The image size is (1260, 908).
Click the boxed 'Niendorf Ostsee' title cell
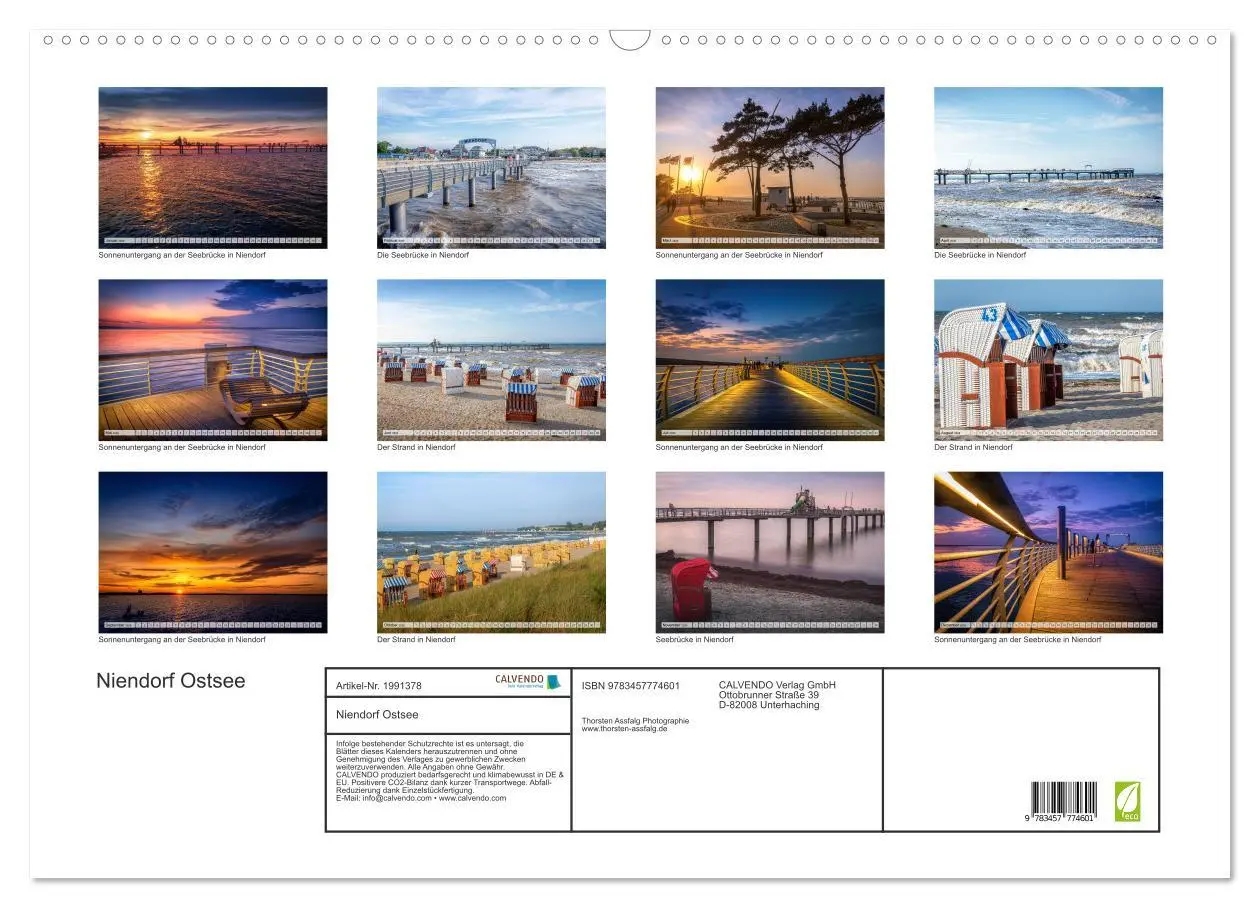(x=448, y=715)
